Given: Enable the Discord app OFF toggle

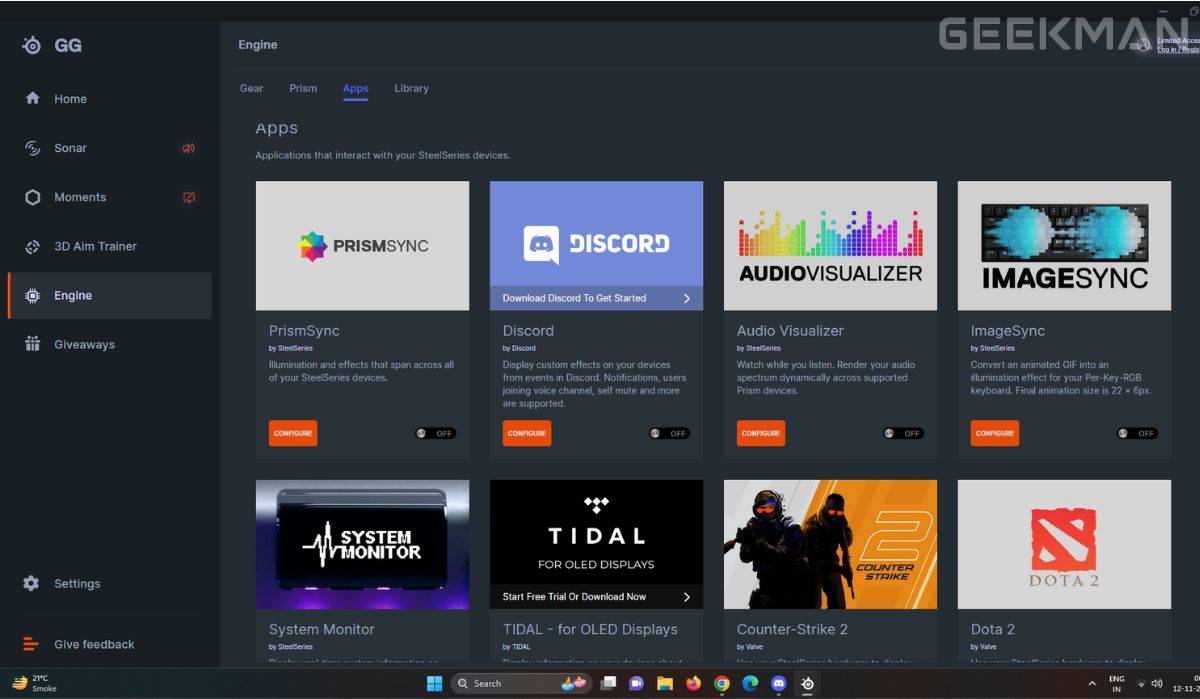Looking at the screenshot, I should (669, 433).
